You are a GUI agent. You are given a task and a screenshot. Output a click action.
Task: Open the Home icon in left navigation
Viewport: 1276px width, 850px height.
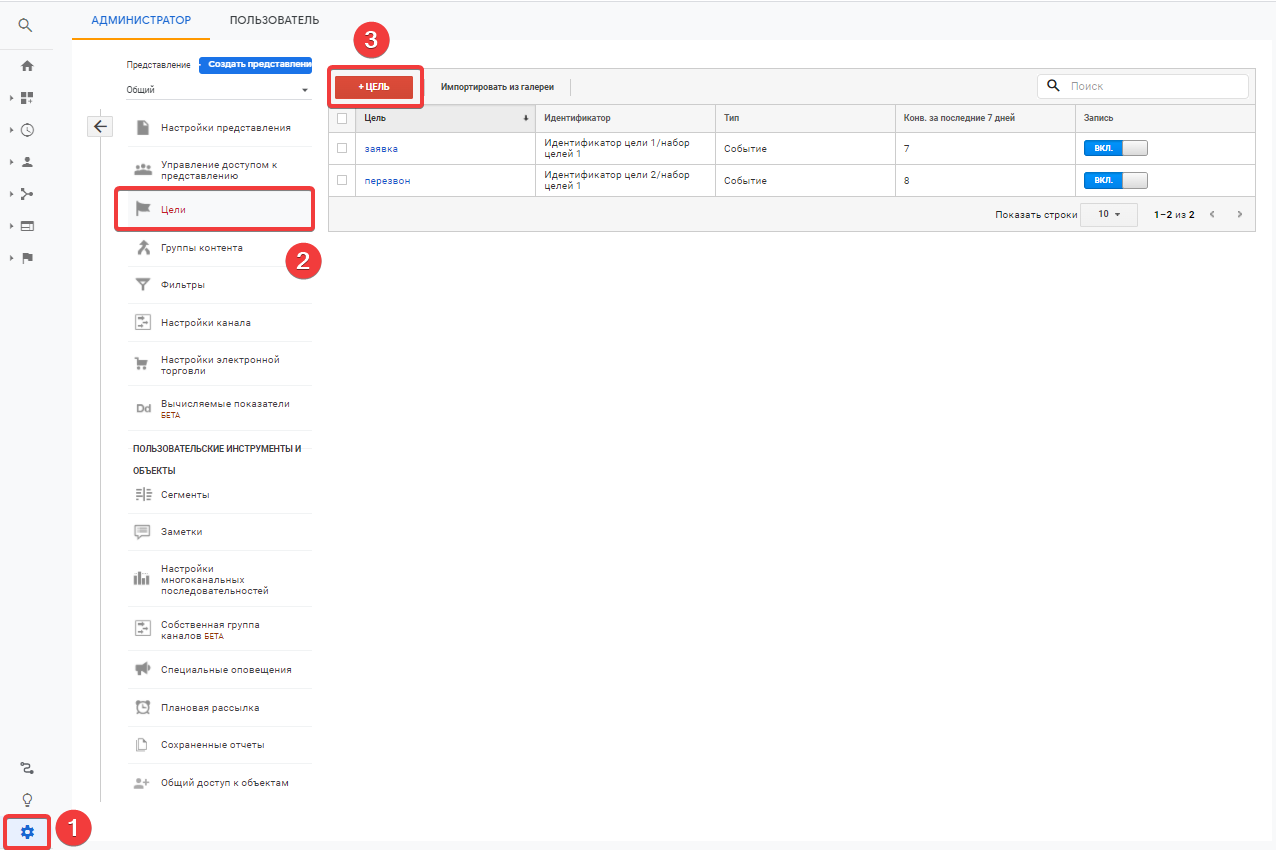coord(27,66)
